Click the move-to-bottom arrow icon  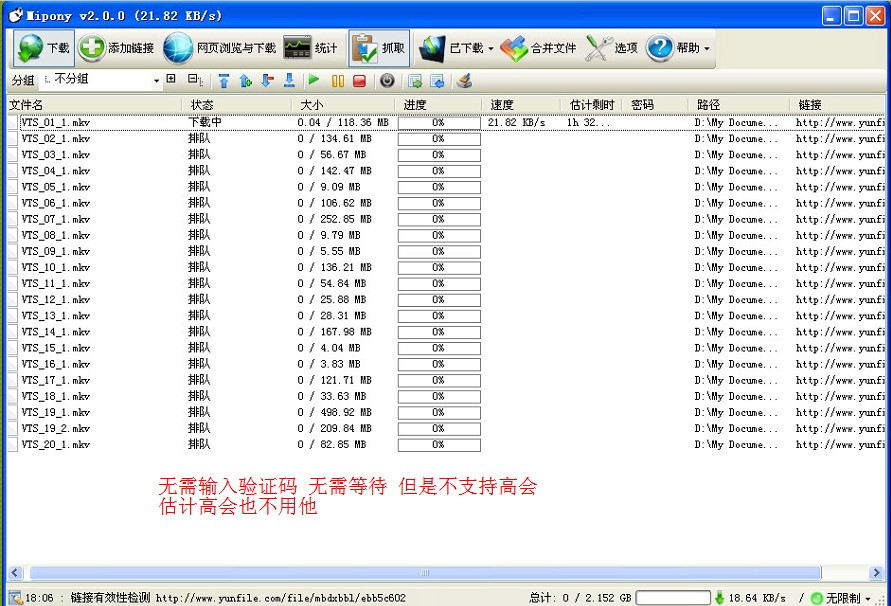tap(289, 80)
